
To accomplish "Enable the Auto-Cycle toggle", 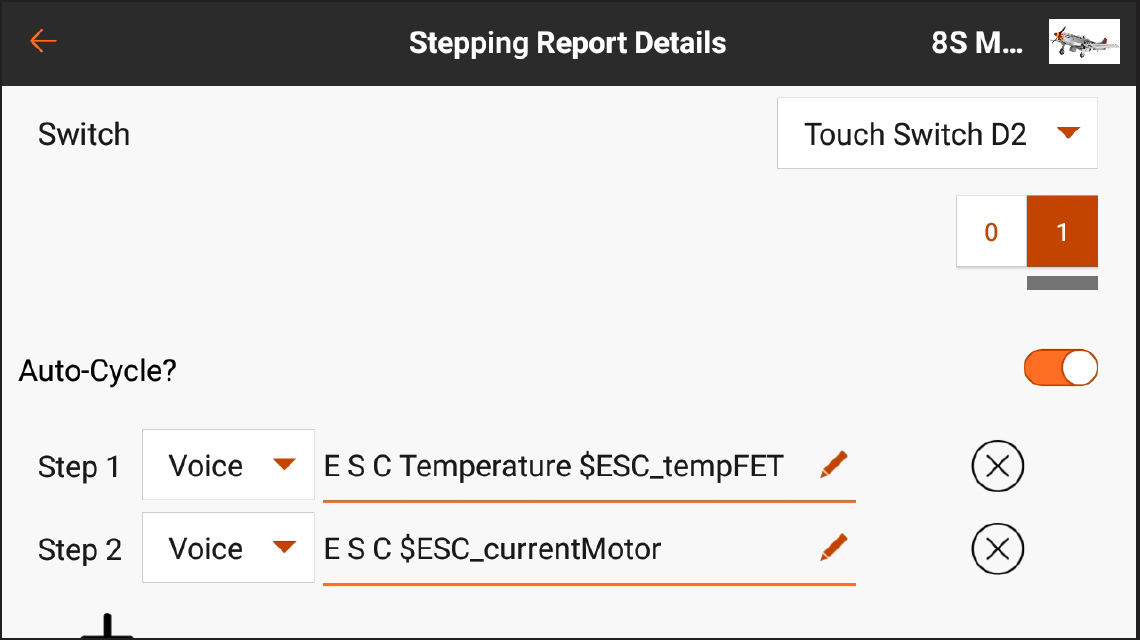I will point(1061,368).
